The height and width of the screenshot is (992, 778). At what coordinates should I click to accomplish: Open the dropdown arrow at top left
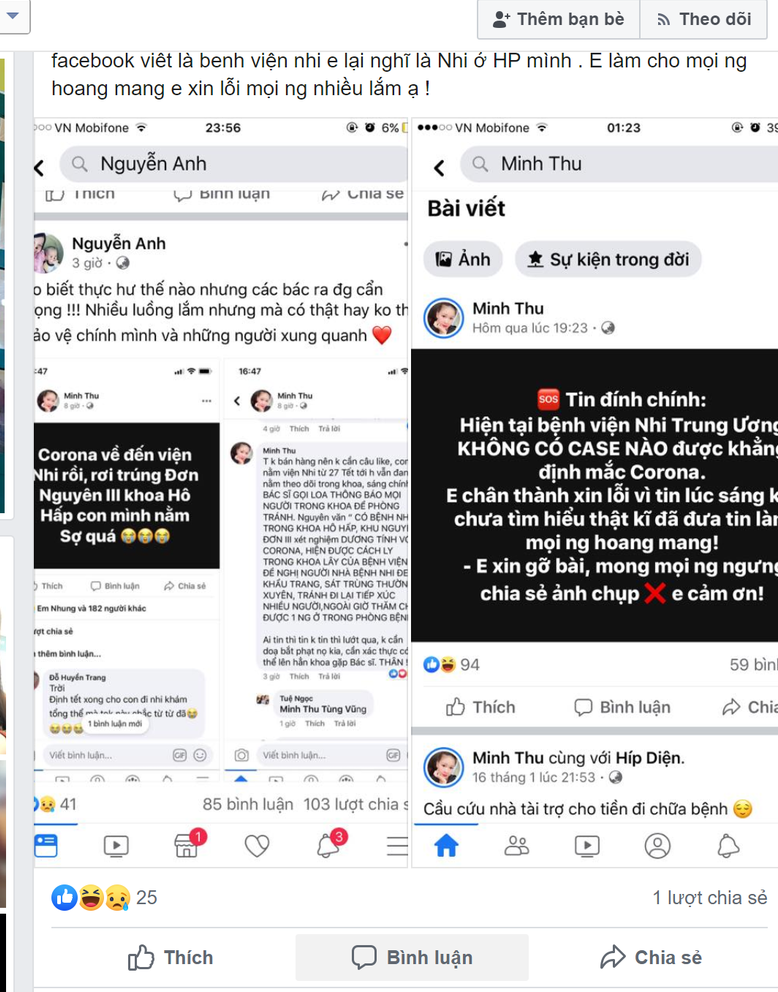point(13,15)
